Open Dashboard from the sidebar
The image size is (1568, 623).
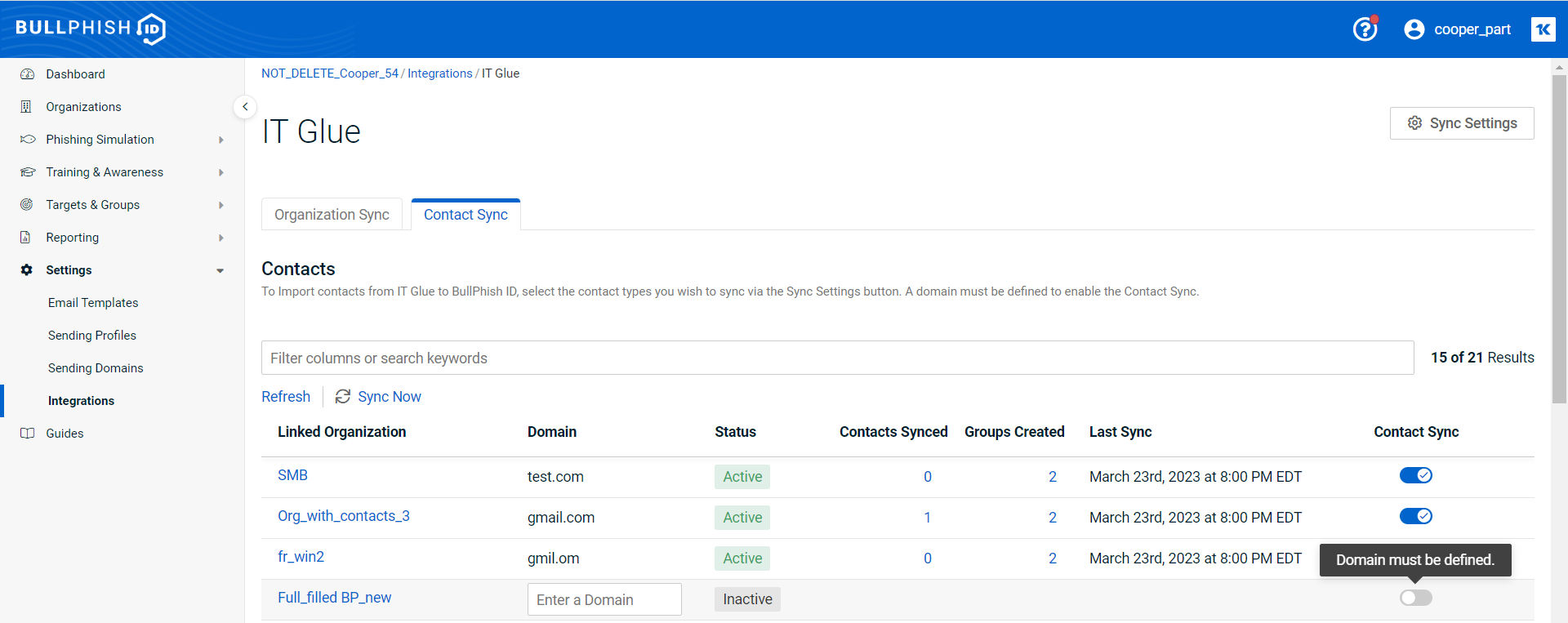pyautogui.click(x=75, y=74)
